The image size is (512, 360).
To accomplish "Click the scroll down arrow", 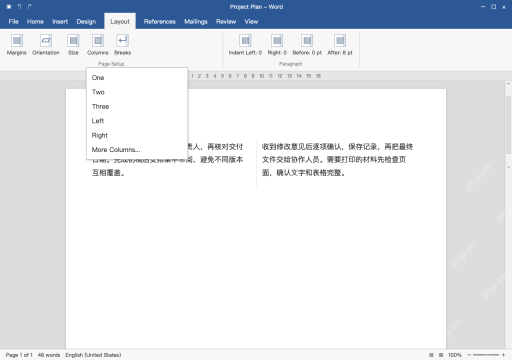I will pos(508,167).
